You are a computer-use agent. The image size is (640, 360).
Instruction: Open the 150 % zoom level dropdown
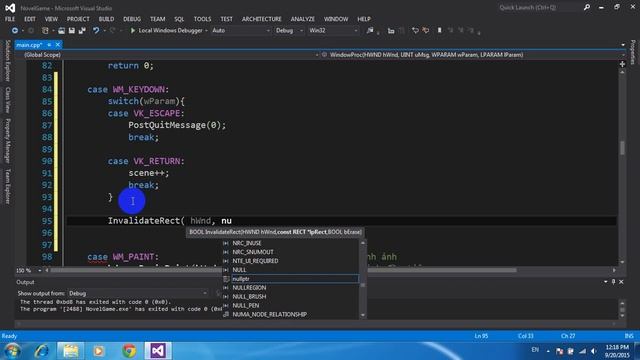[x=29, y=270]
